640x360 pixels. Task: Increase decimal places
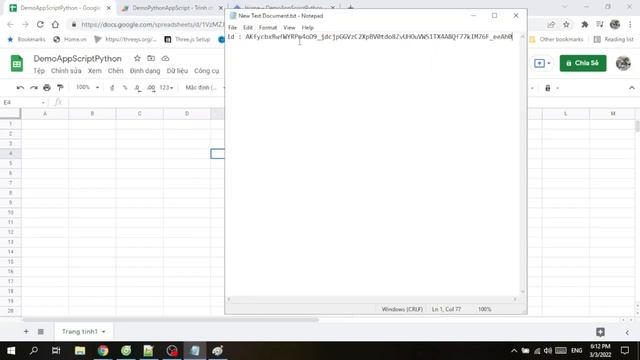click(151, 88)
